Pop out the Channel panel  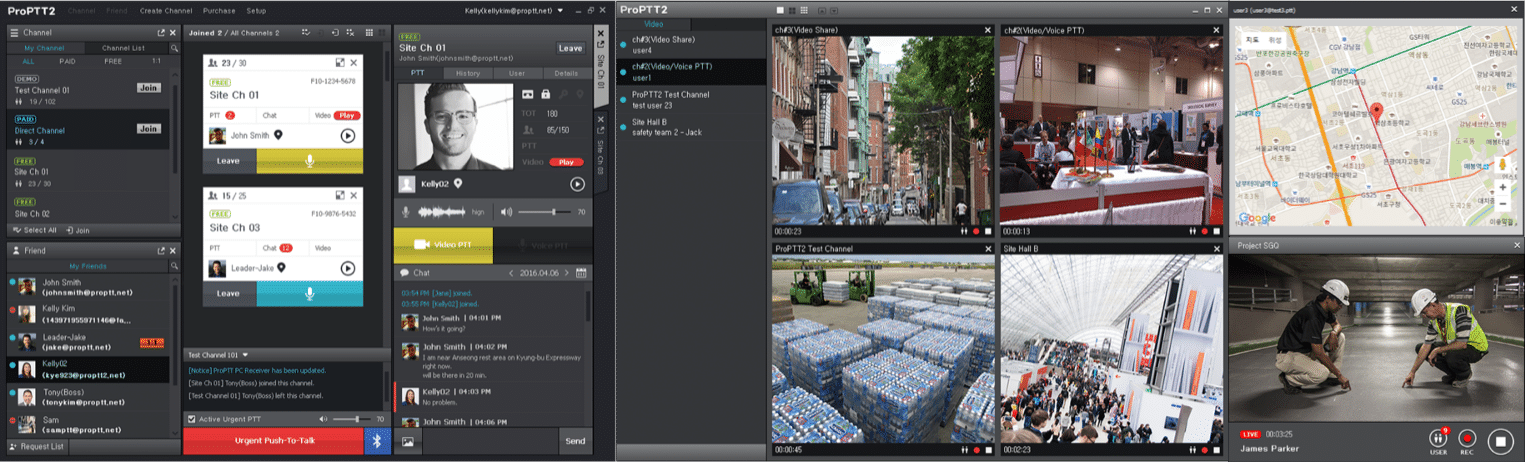[x=160, y=33]
